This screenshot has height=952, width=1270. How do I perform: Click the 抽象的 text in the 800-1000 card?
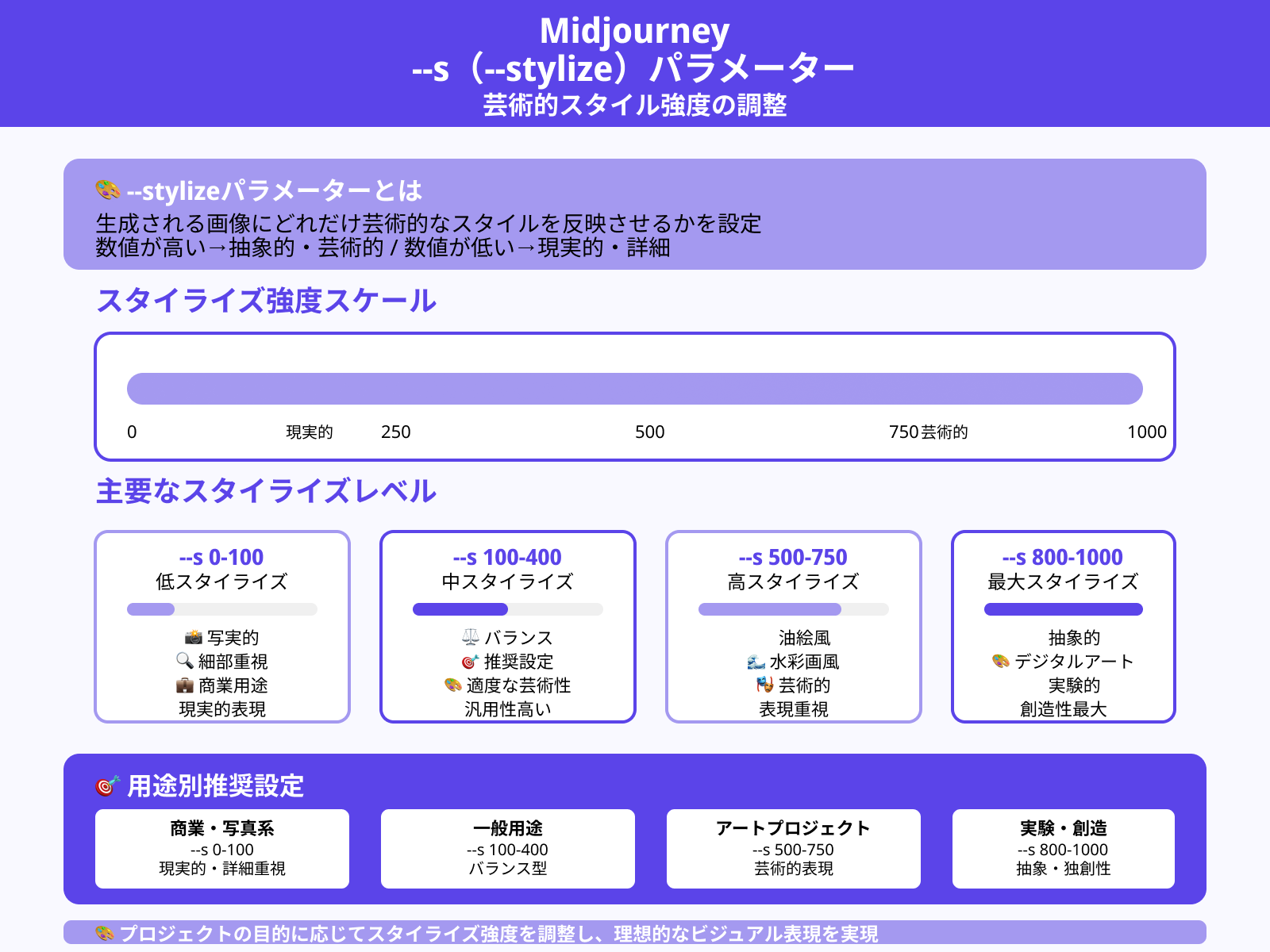click(1075, 638)
